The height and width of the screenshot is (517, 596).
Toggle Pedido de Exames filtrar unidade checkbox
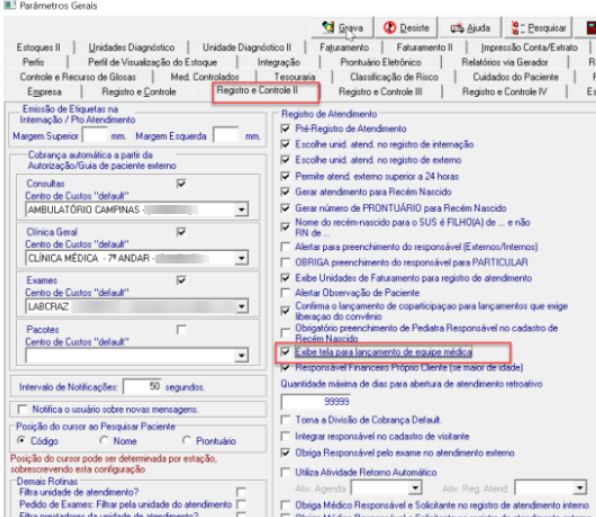(241, 504)
